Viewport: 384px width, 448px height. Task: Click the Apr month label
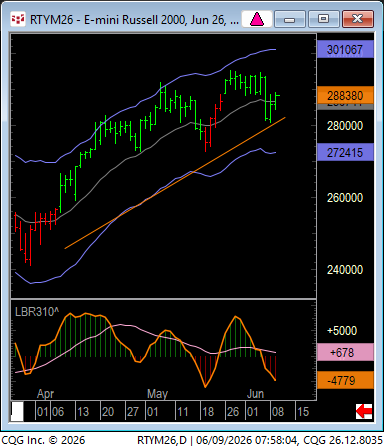point(45,394)
